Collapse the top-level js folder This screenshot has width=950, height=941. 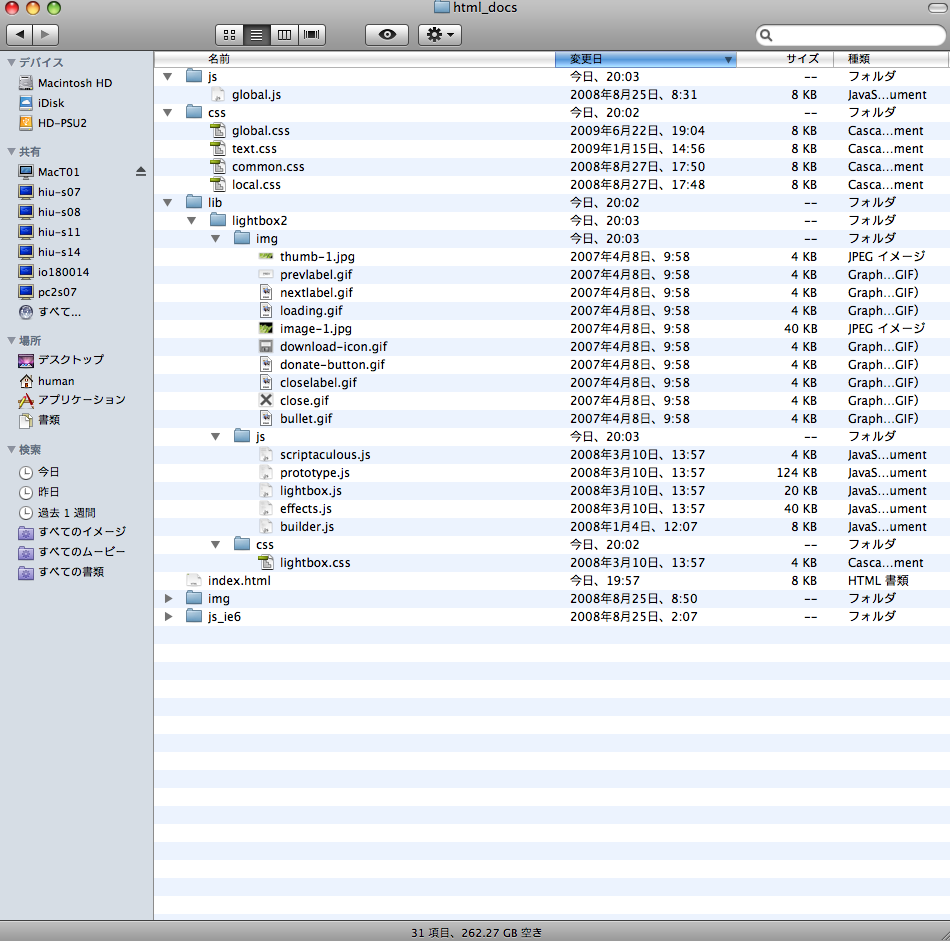pos(168,77)
